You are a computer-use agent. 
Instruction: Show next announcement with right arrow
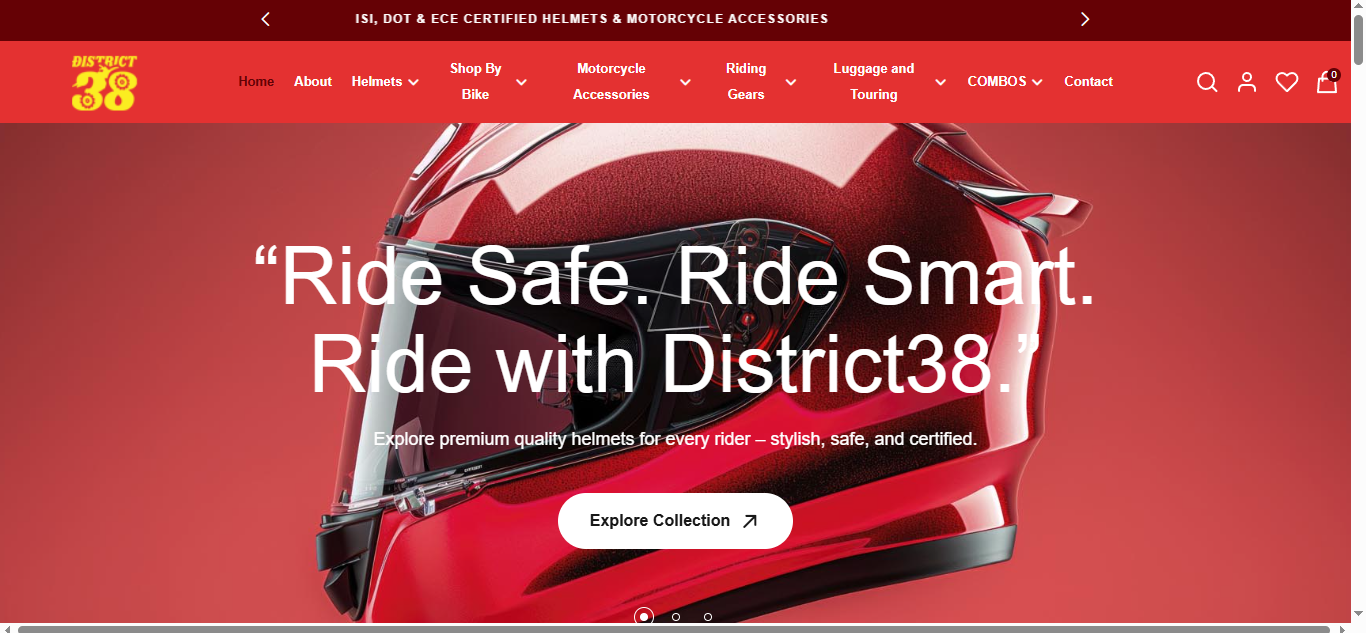(x=1085, y=19)
